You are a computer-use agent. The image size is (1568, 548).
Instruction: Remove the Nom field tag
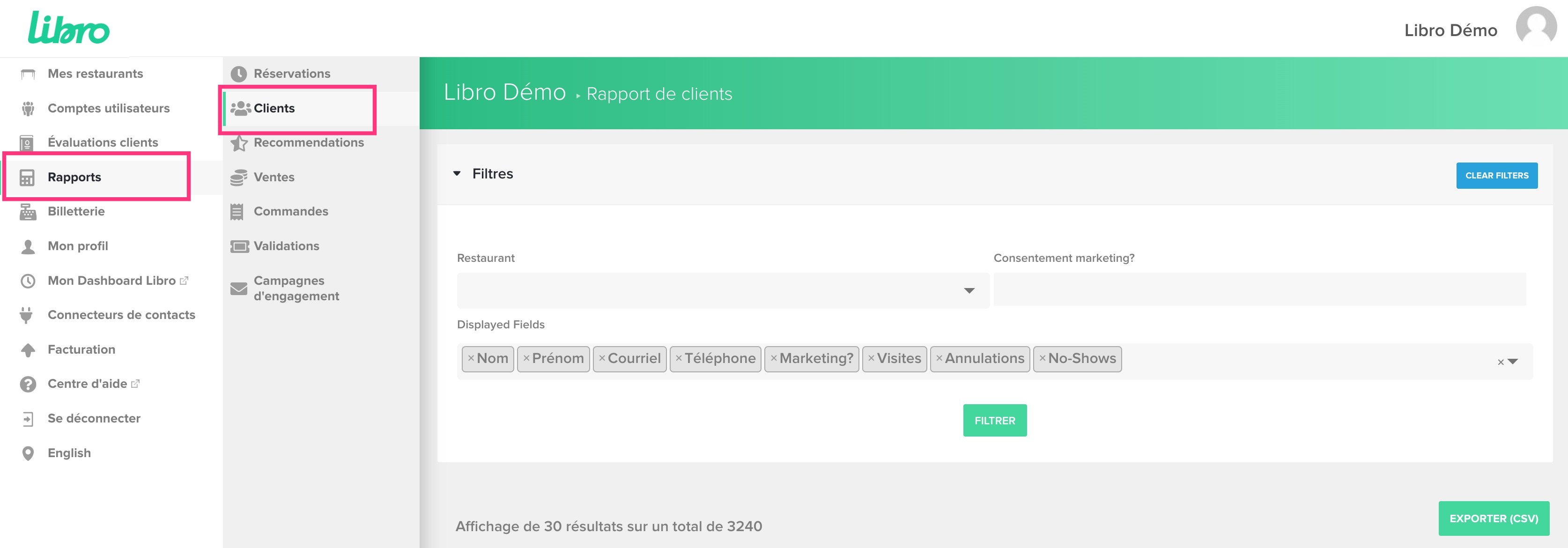click(471, 359)
